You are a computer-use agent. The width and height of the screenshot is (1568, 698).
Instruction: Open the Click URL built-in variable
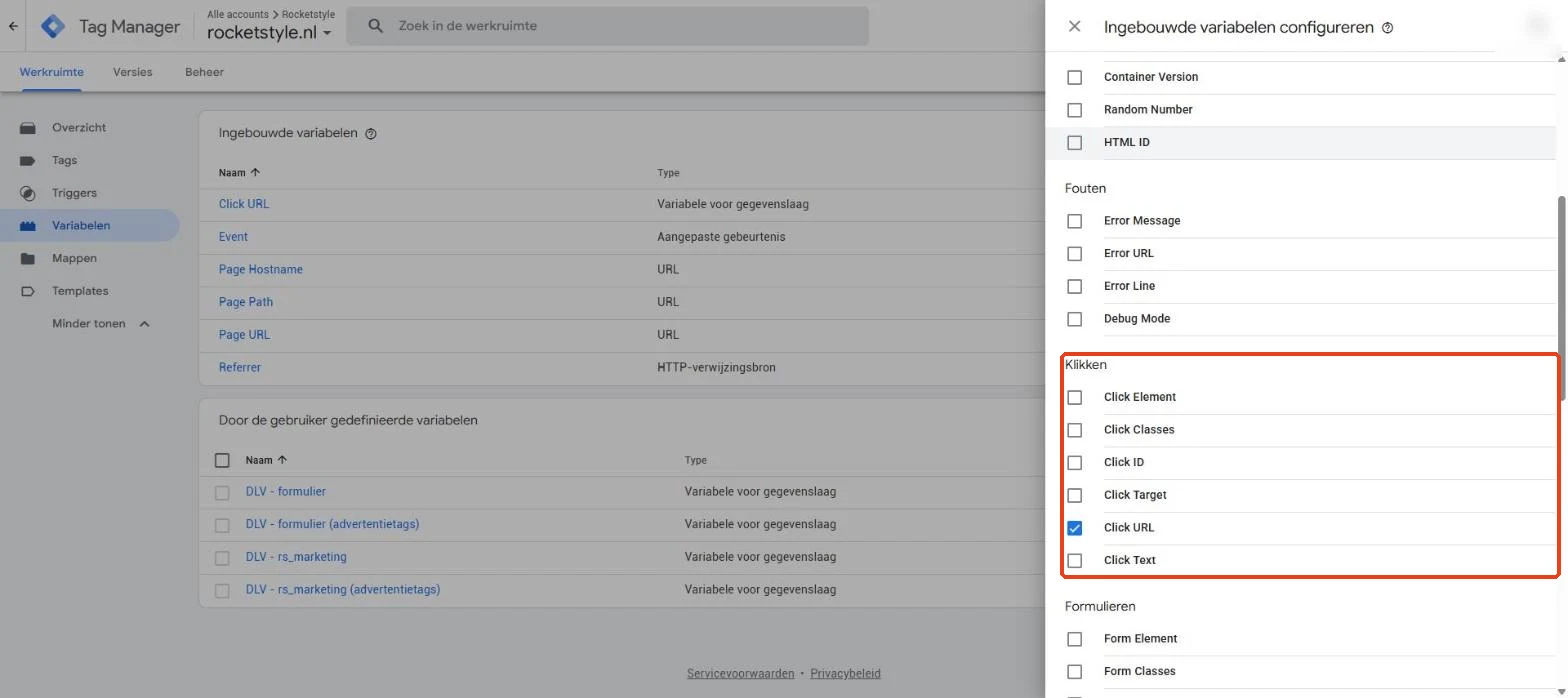click(244, 204)
